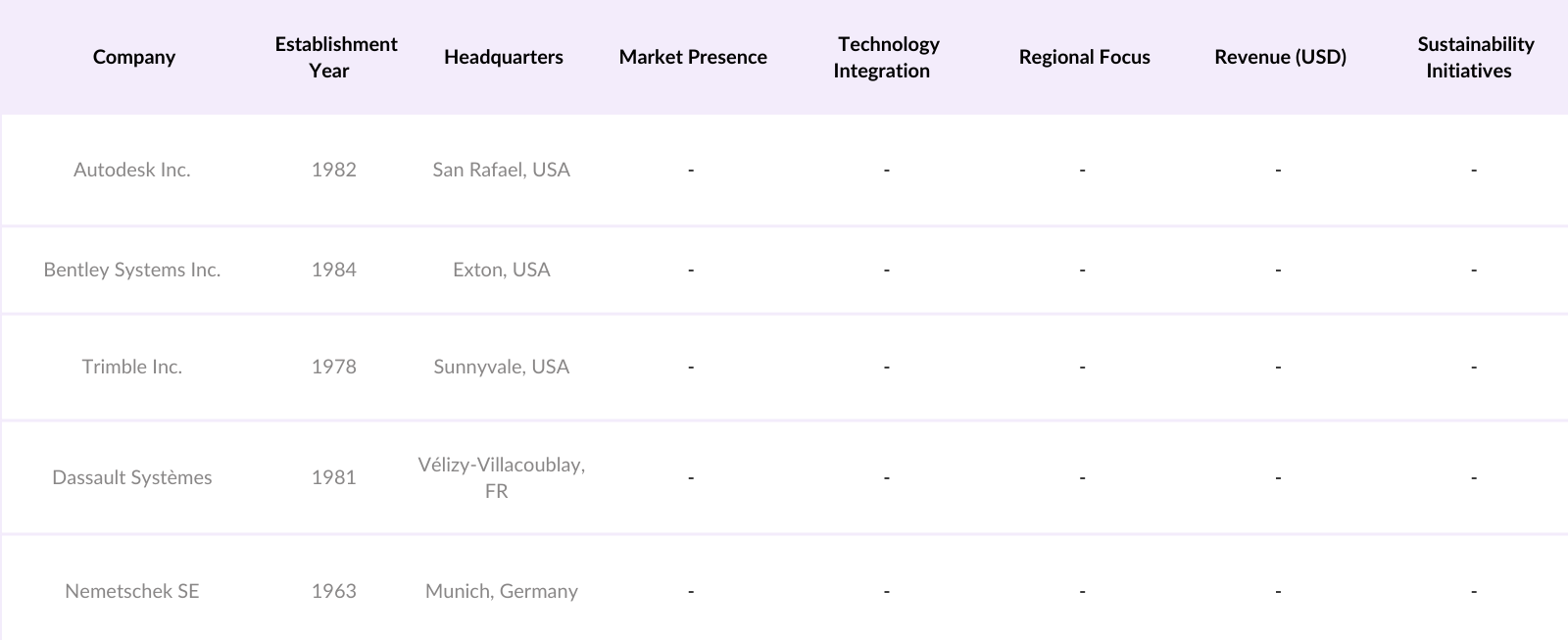Click the Company column header
Image resolution: width=1568 pixels, height=640 pixels.
[134, 57]
